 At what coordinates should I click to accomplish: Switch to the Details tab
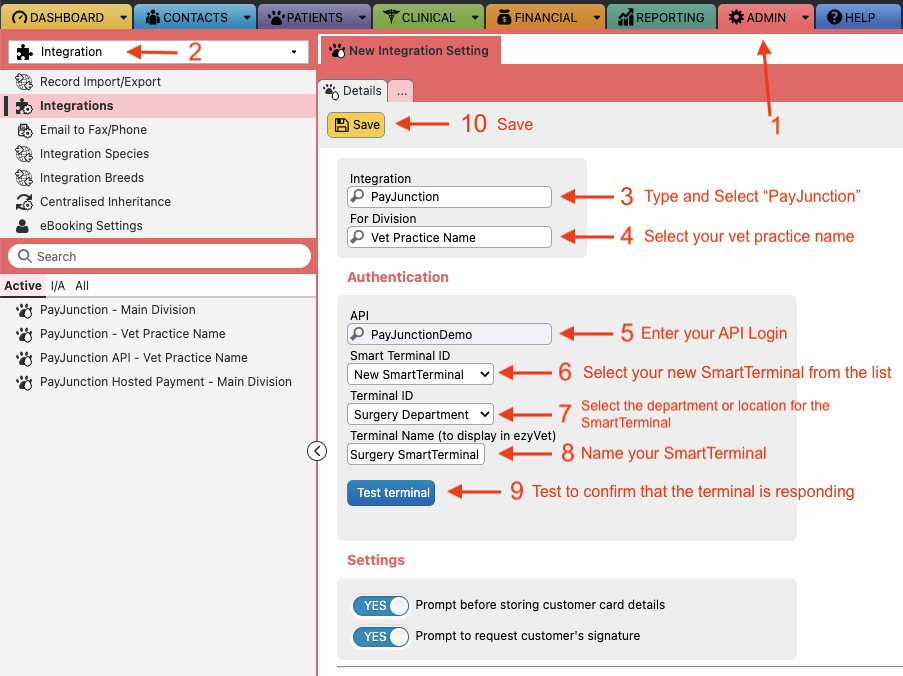pyautogui.click(x=353, y=91)
